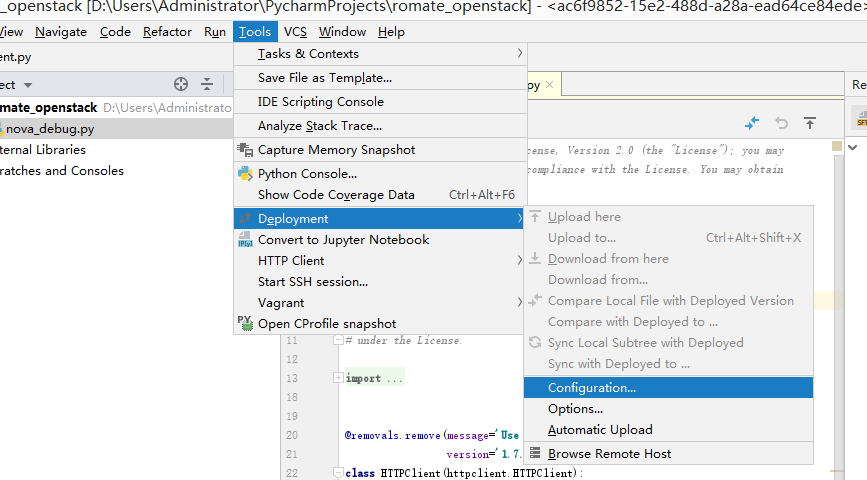Close the editor tab
The width and height of the screenshot is (867, 480).
point(549,85)
